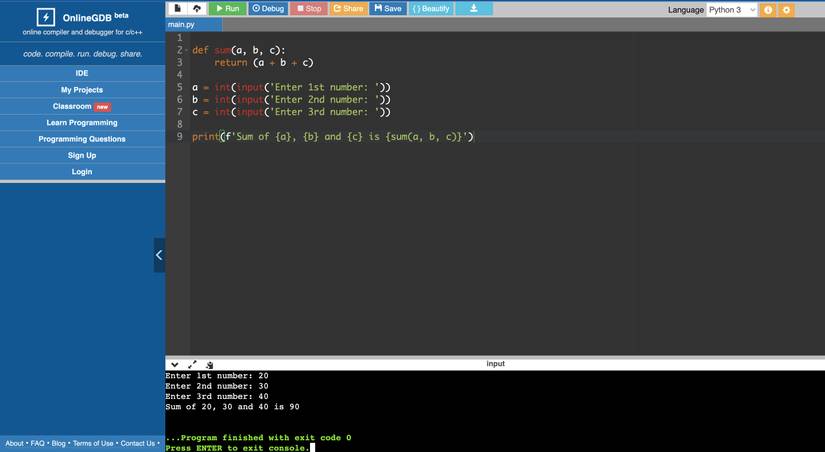Click the console prompt 'Press ENTER to exit console.'
825x452 pixels.
pyautogui.click(x=237, y=448)
